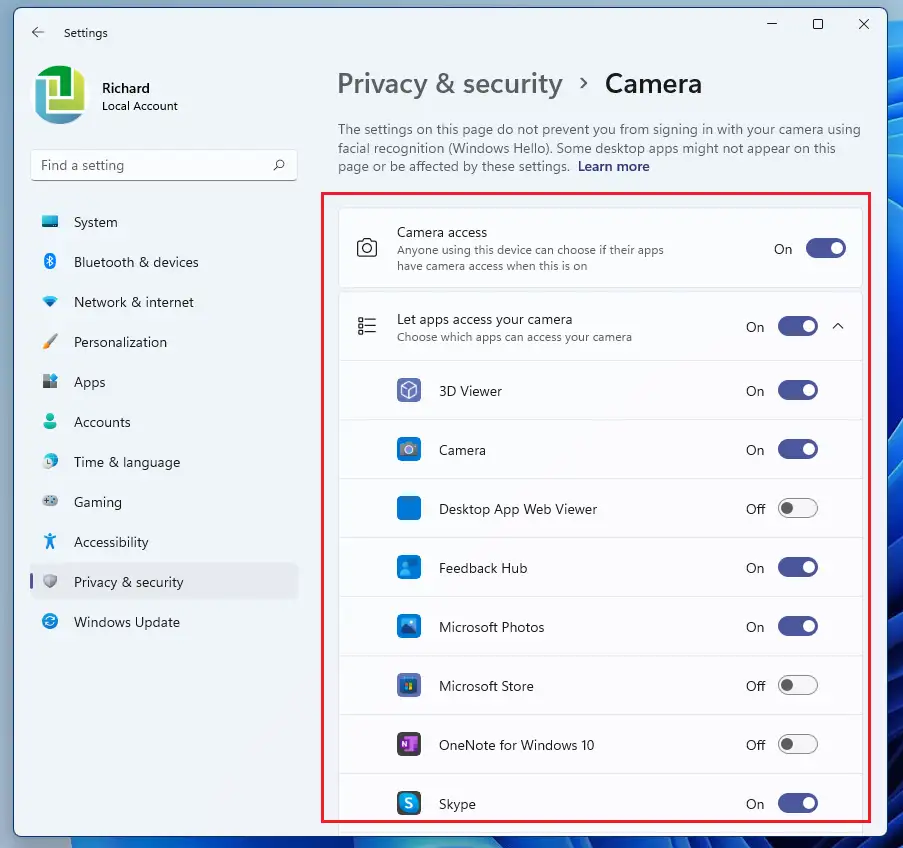Click Richard's profile avatar picture
This screenshot has width=903, height=848.
(x=60, y=94)
